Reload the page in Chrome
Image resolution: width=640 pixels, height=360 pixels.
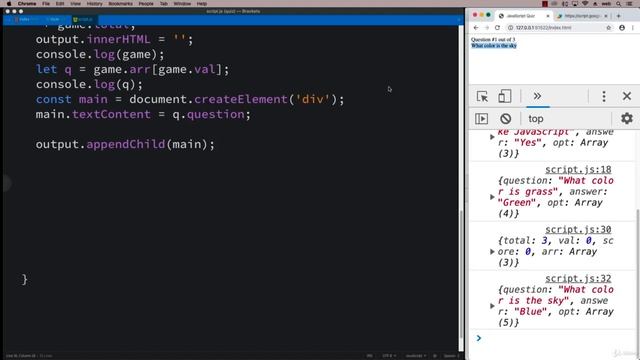tap(497, 28)
